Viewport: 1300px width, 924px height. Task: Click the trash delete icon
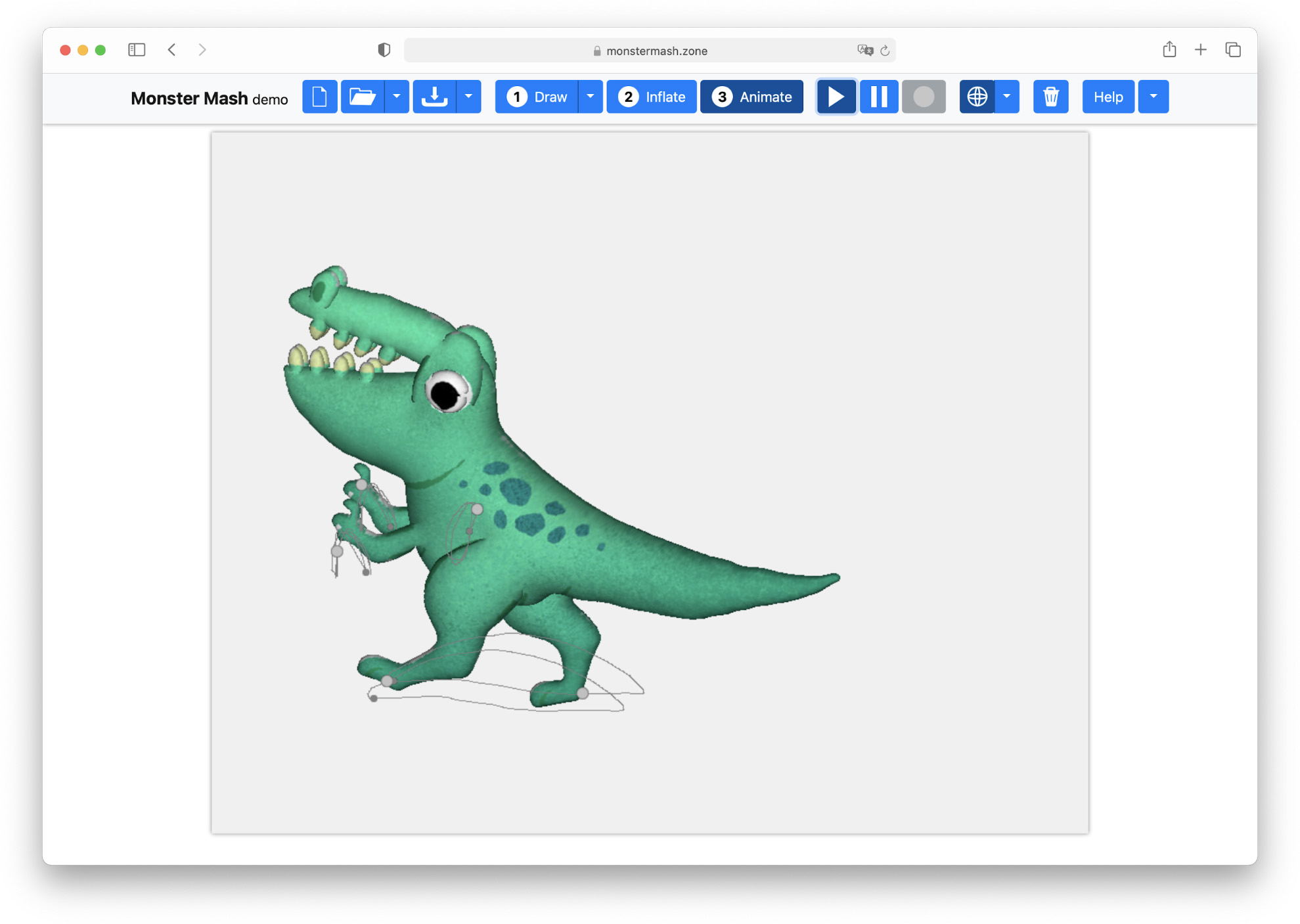point(1050,97)
